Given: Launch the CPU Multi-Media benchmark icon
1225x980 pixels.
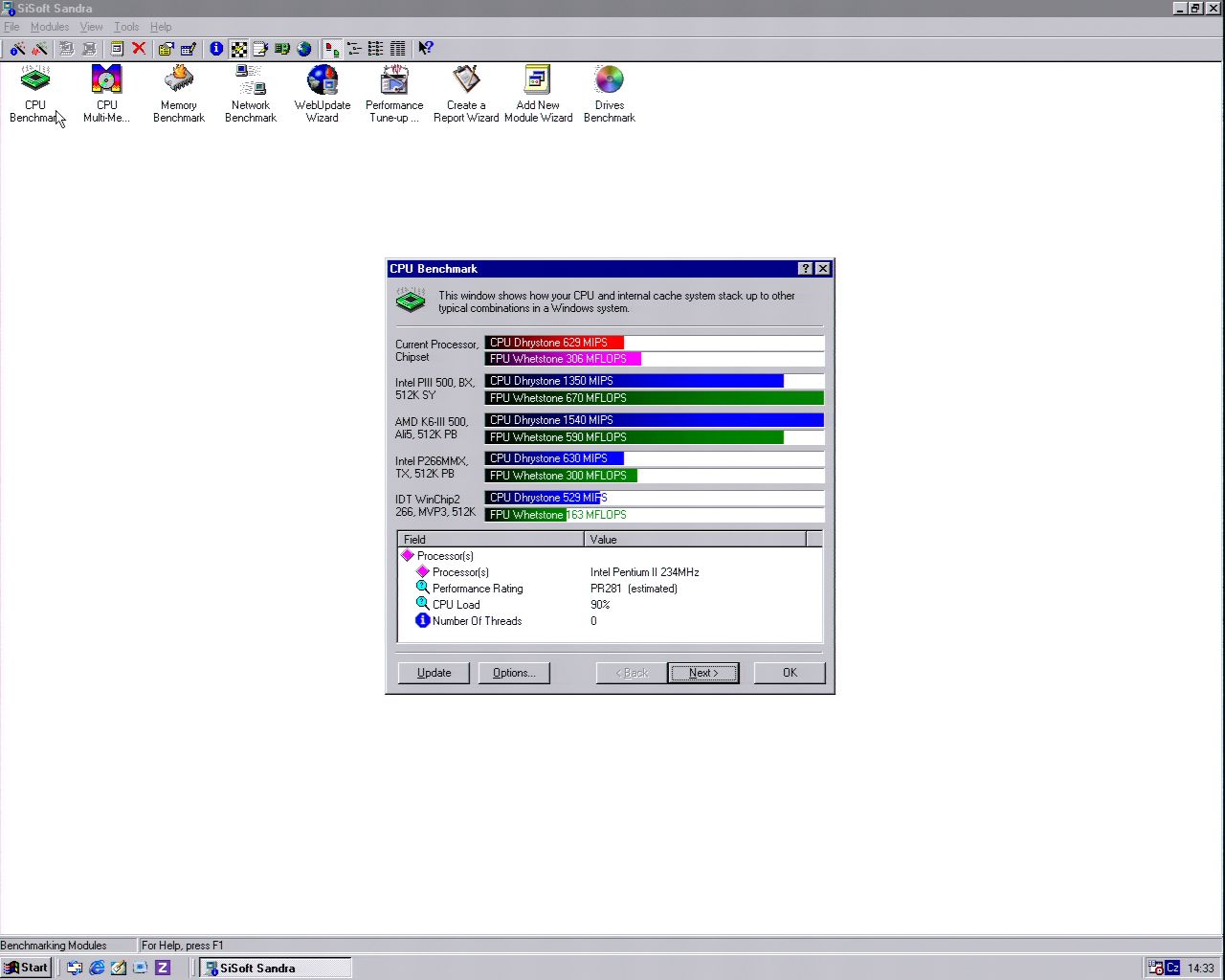Looking at the screenshot, I should 106,80.
